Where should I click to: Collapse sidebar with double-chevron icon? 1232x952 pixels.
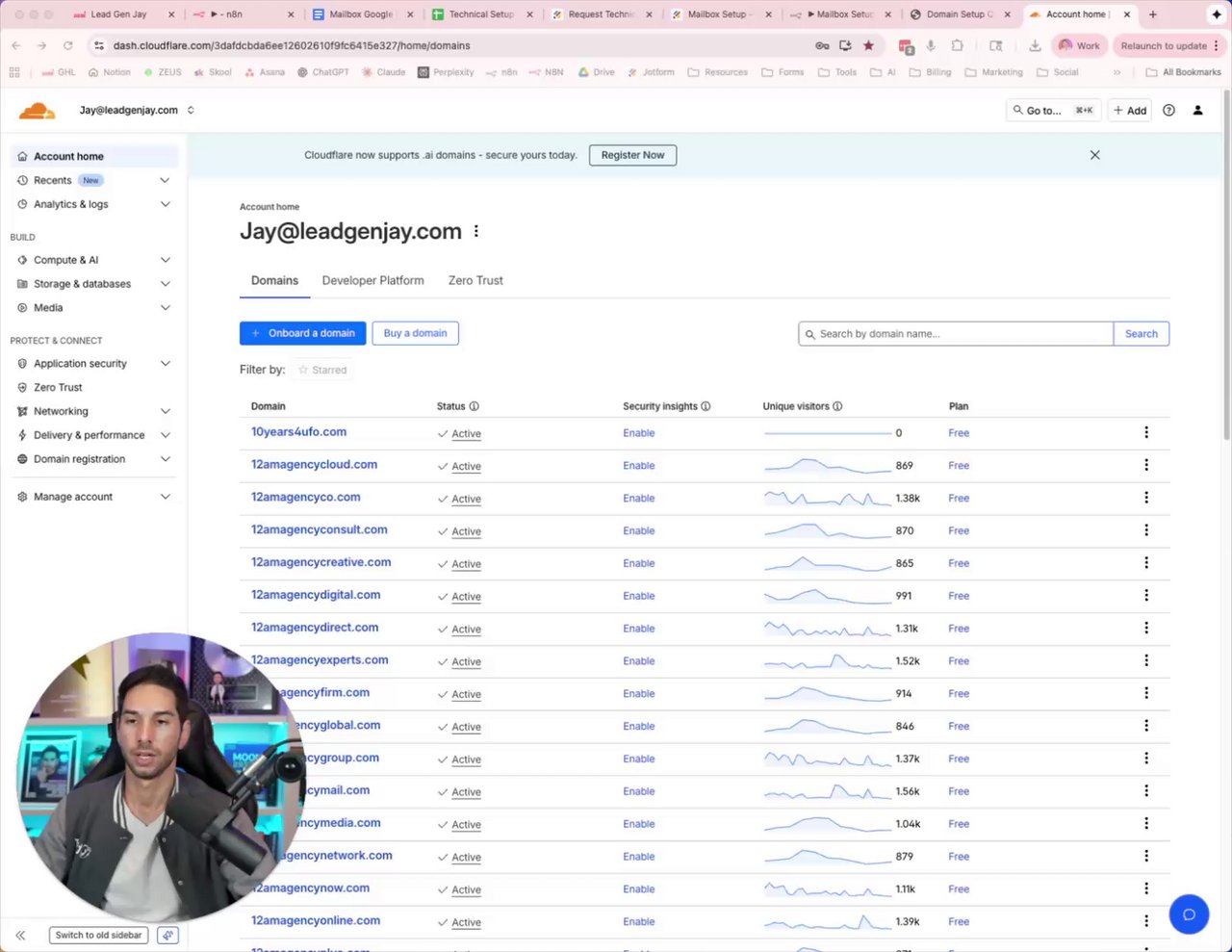(20, 935)
